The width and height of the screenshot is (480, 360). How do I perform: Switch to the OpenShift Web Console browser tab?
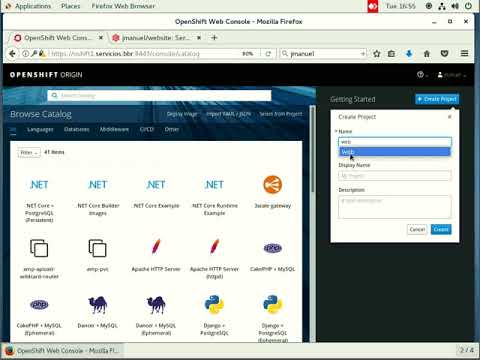point(57,38)
